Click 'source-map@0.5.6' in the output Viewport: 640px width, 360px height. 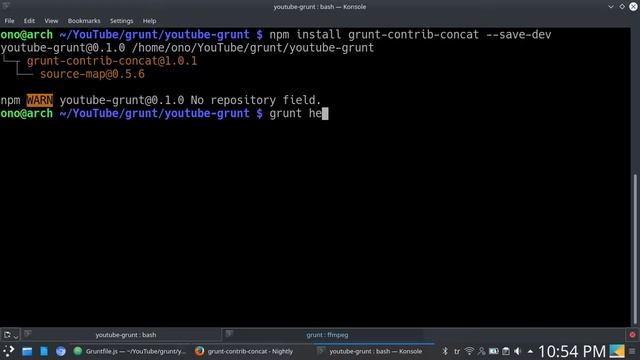pos(92,74)
